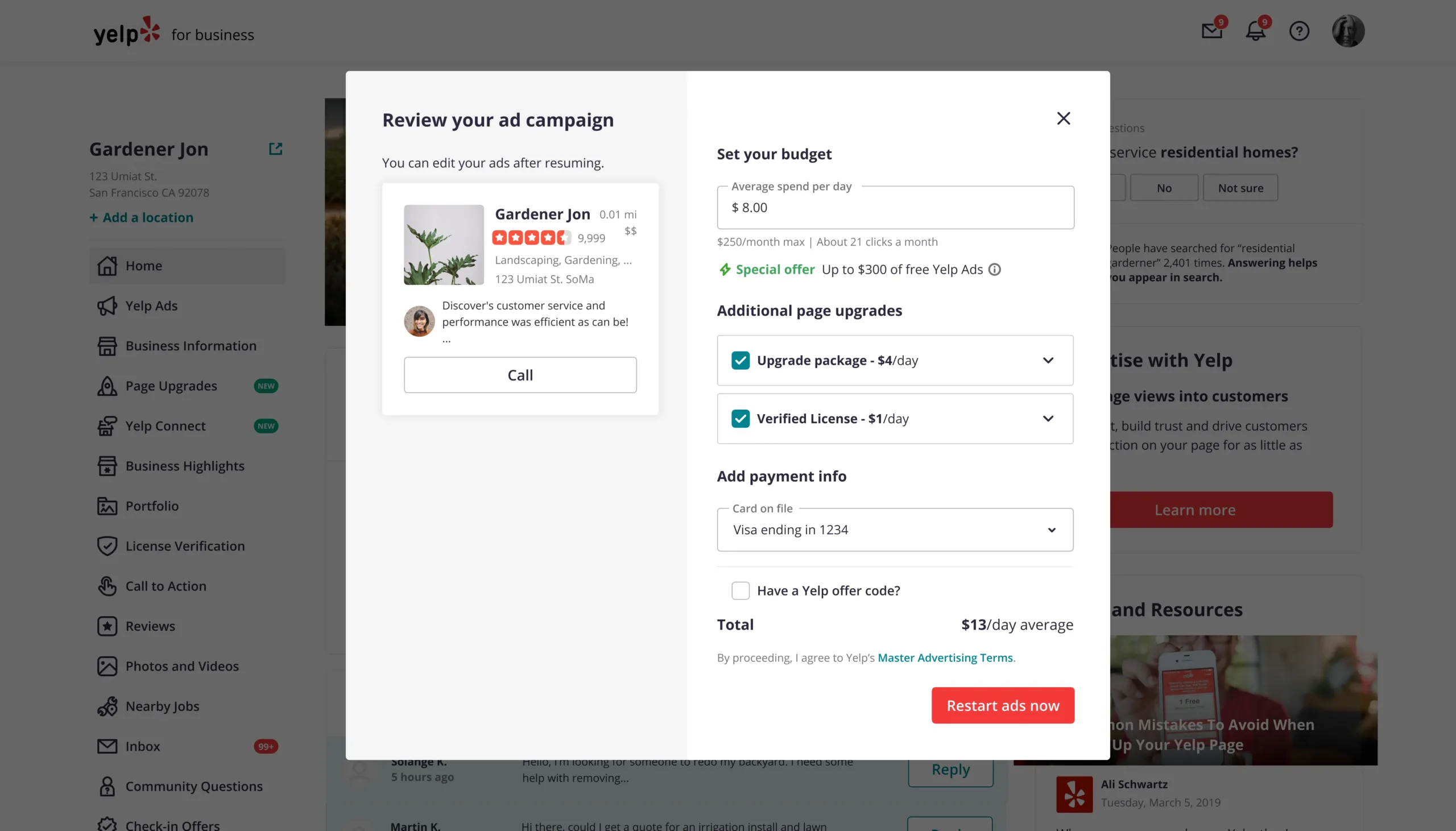
Task: Close the ad campaign review dialog
Action: 1064,118
